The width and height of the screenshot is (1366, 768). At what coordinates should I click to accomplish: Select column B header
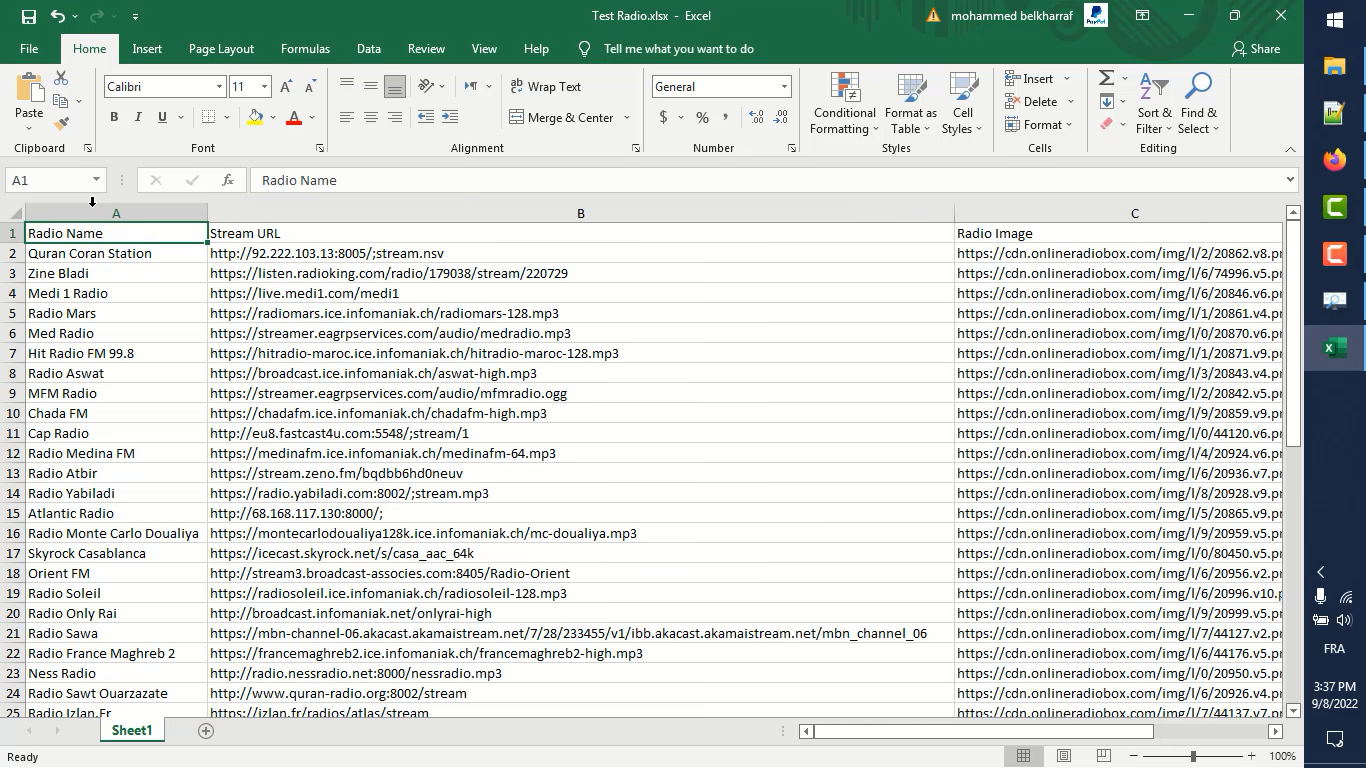tap(581, 213)
